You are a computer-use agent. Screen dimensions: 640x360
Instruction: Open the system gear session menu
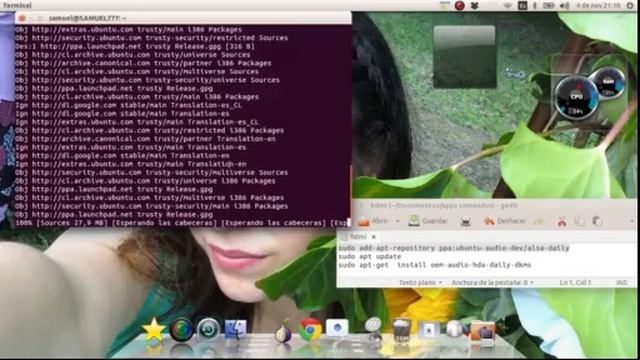[x=631, y=5]
